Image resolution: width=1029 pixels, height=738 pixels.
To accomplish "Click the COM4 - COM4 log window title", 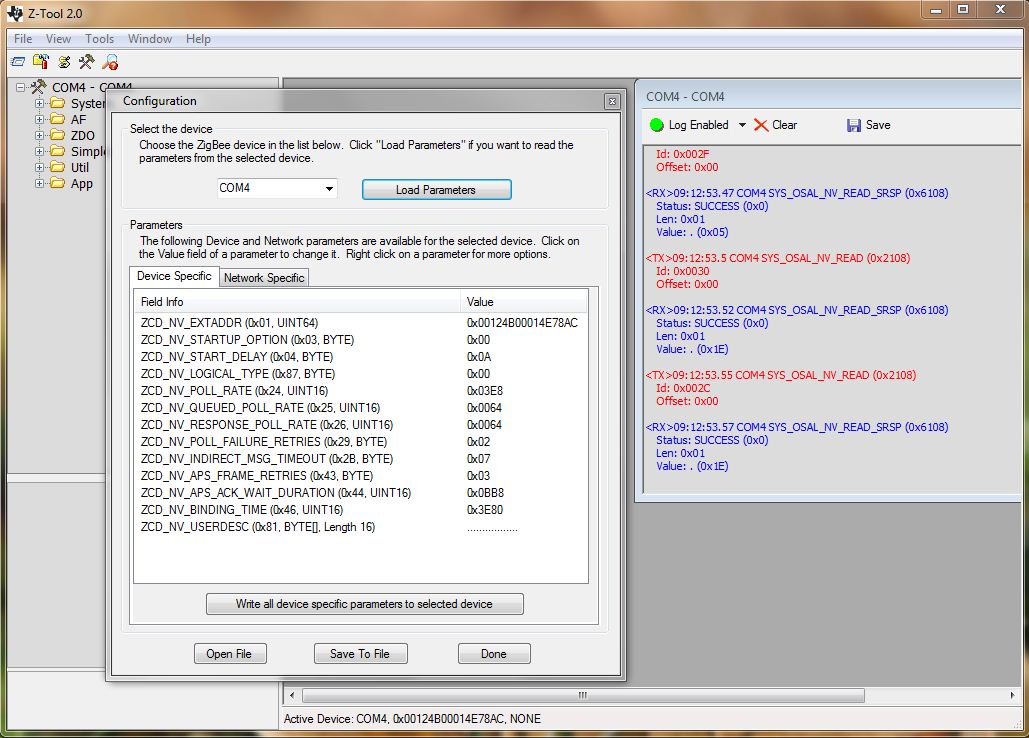I will click(x=685, y=96).
